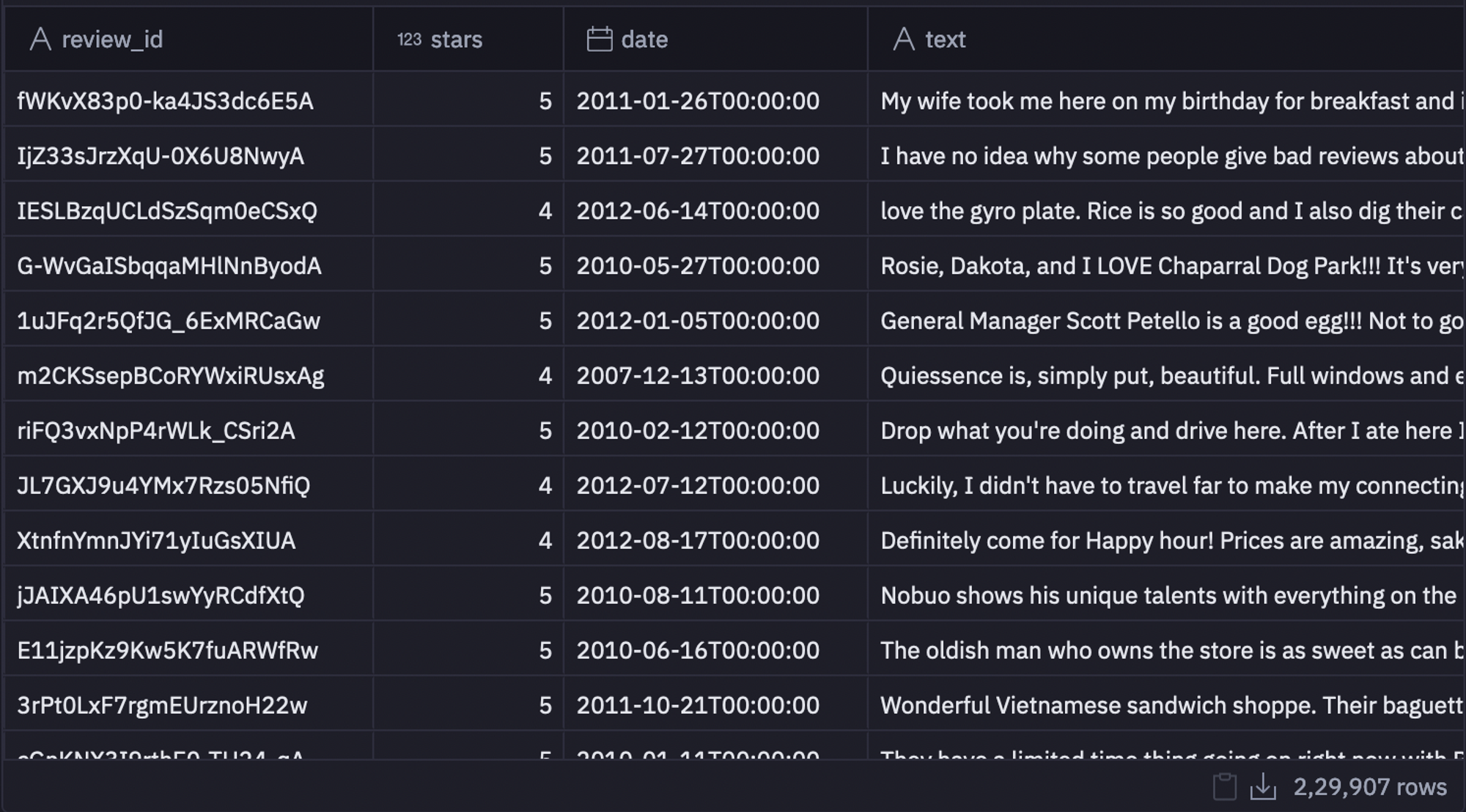The height and width of the screenshot is (812, 1466).
Task: Select date cell 2007-12-13T00:00:00
Action: [x=697, y=375]
